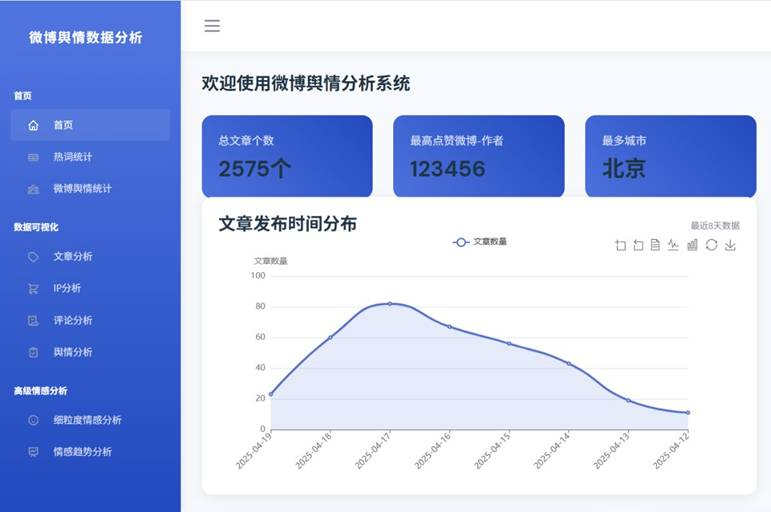Viewport: 771px width, 512px height.
Task: Click the 高级情感分析 section header
Action: coord(40,391)
